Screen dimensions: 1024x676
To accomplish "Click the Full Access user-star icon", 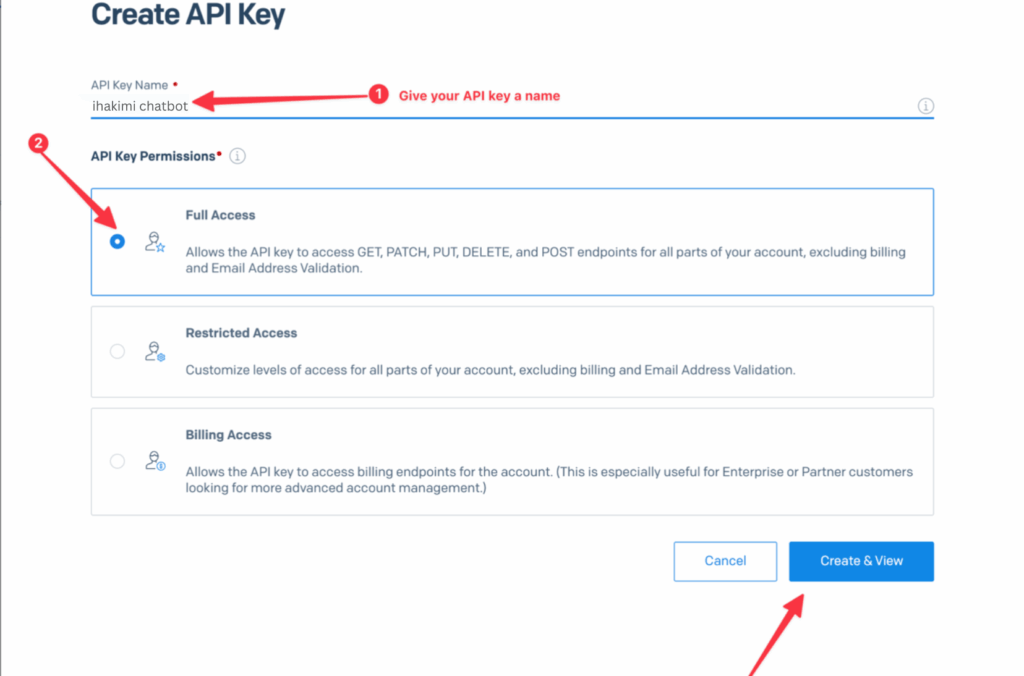I will coord(154,241).
